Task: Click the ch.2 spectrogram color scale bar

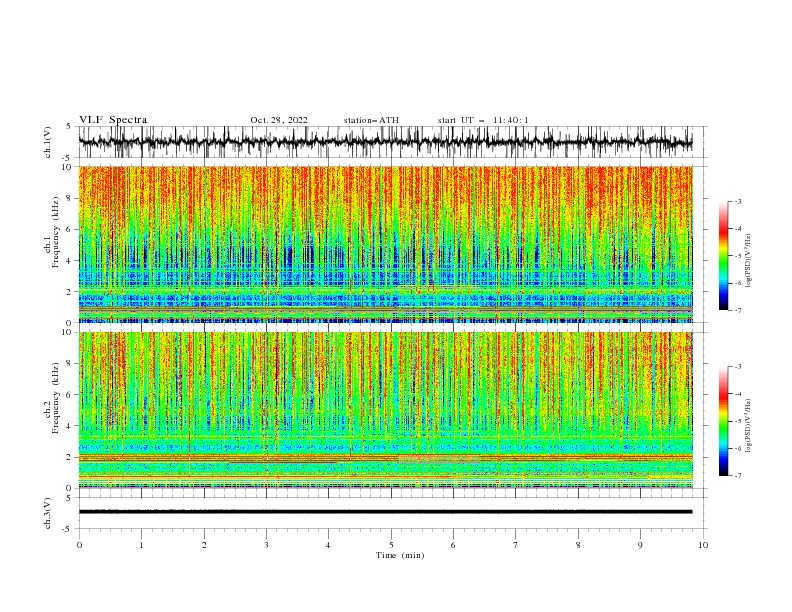Action: pyautogui.click(x=724, y=421)
